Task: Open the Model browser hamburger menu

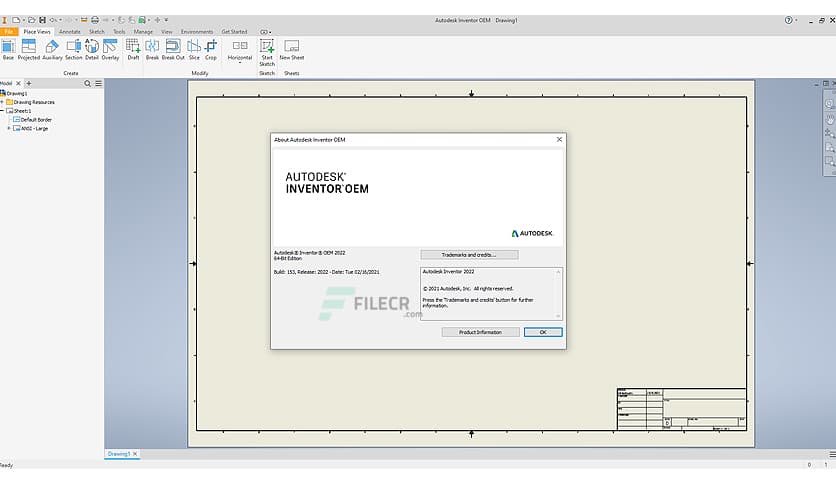Action: (99, 84)
